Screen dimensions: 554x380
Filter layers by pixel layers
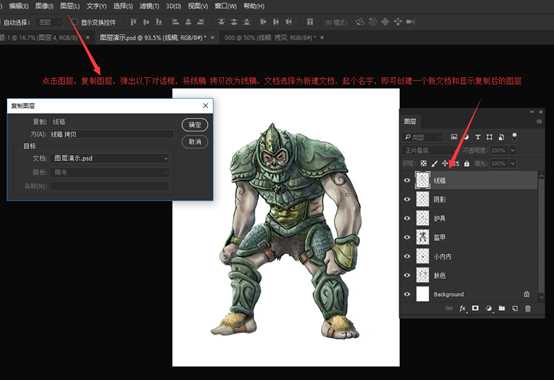(x=454, y=137)
